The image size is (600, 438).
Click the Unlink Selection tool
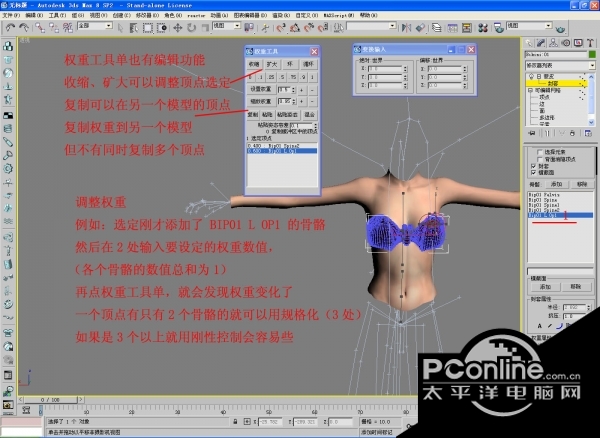click(x=54, y=28)
